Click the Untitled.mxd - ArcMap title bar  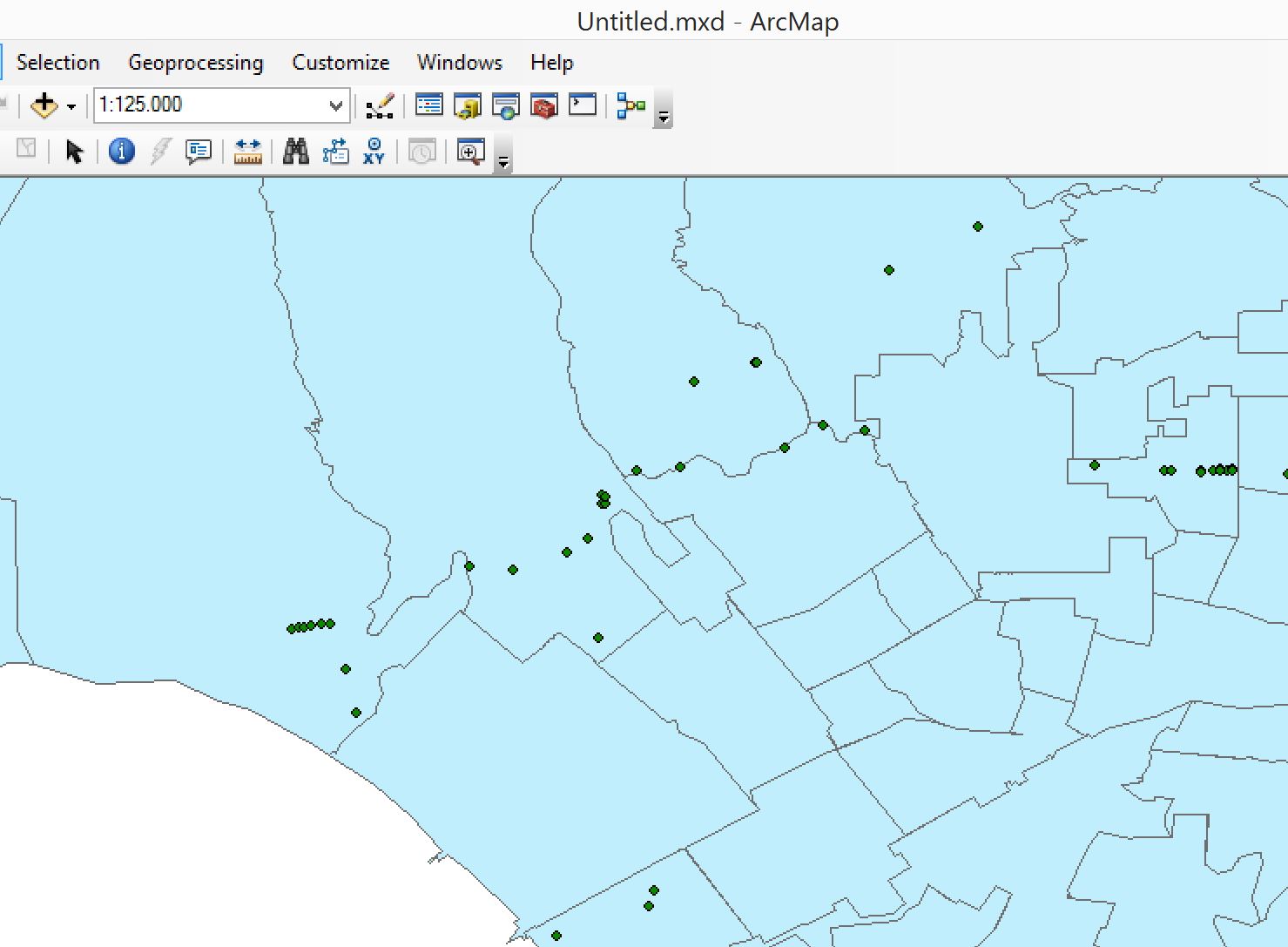(707, 21)
